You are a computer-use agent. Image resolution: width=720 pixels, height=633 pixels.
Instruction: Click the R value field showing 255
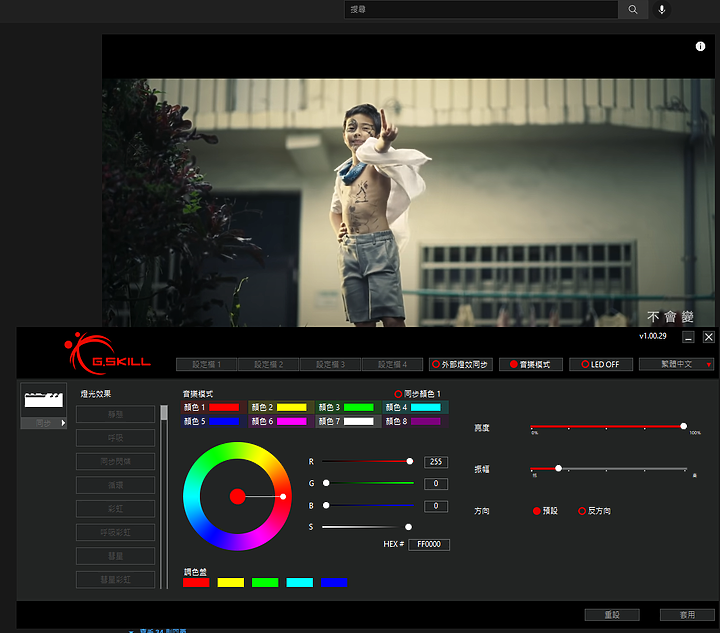tap(436, 462)
